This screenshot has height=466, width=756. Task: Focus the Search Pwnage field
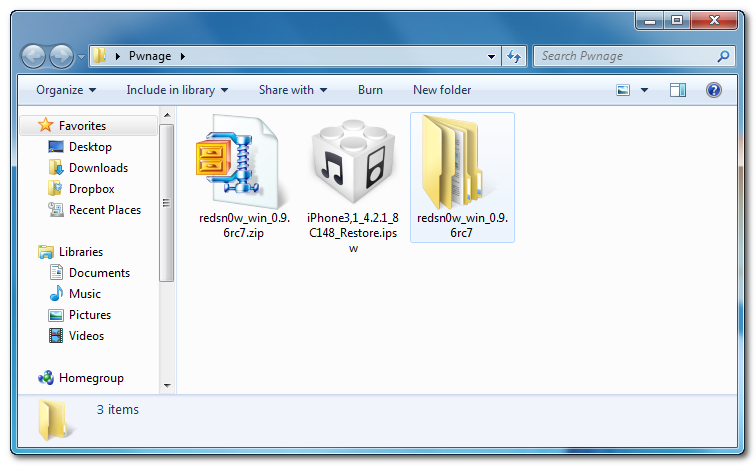pos(634,56)
